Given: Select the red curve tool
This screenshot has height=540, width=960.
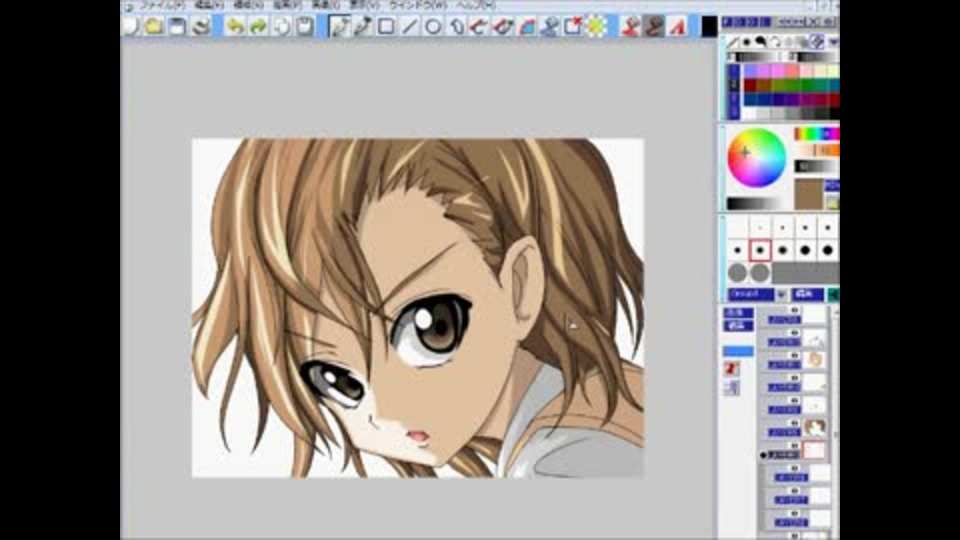Looking at the screenshot, I should point(479,26).
